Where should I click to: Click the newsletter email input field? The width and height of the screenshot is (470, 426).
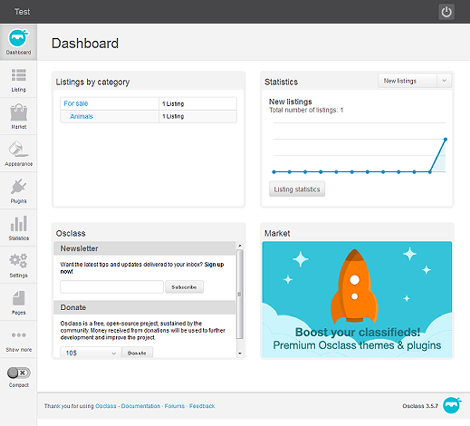tap(112, 287)
